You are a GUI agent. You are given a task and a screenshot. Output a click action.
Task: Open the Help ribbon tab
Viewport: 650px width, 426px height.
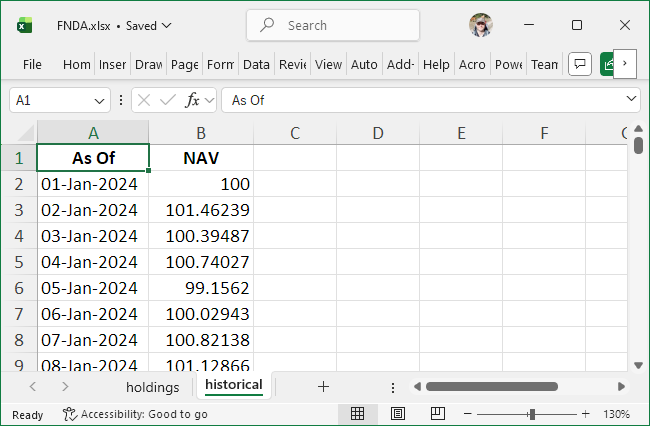pos(436,65)
